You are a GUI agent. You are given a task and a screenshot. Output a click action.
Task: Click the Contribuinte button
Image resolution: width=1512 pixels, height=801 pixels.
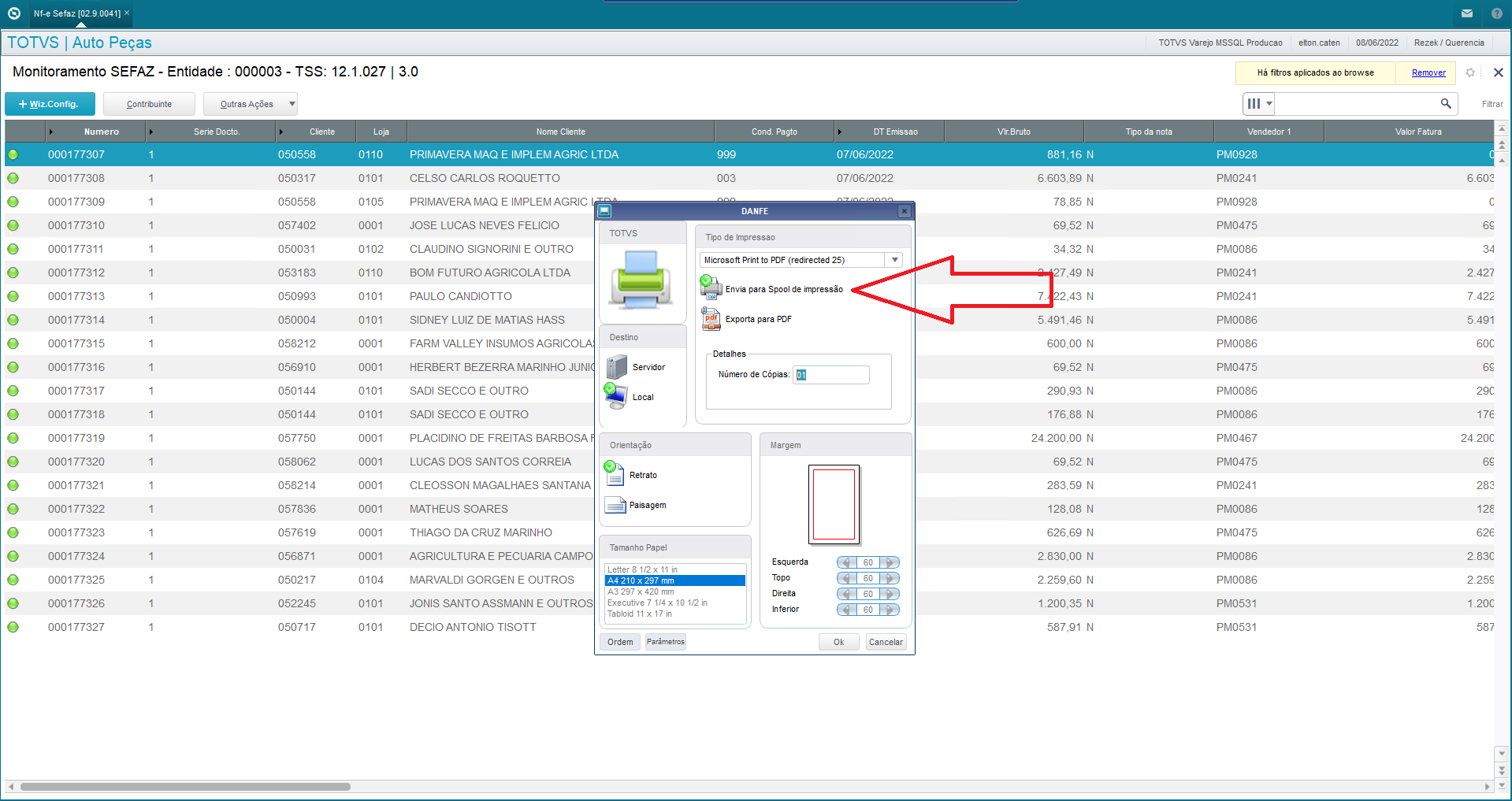pyautogui.click(x=149, y=104)
